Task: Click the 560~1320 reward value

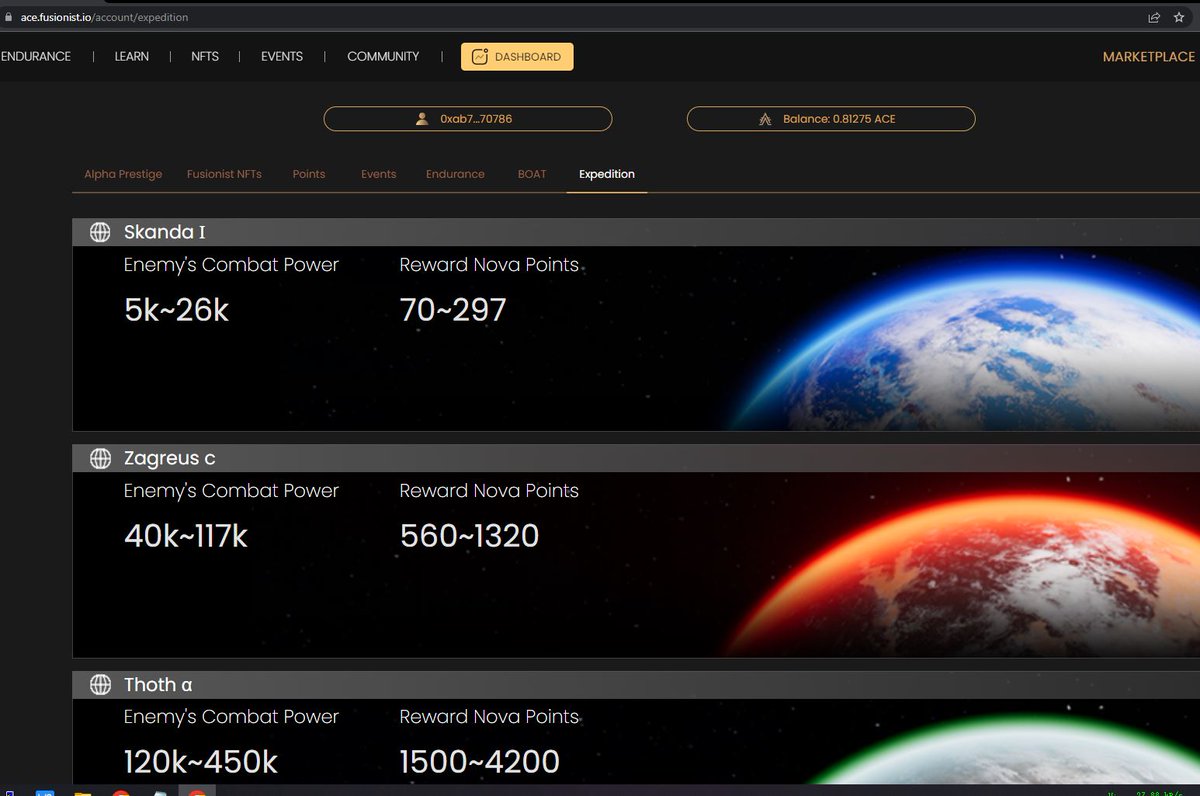Action: click(x=469, y=536)
